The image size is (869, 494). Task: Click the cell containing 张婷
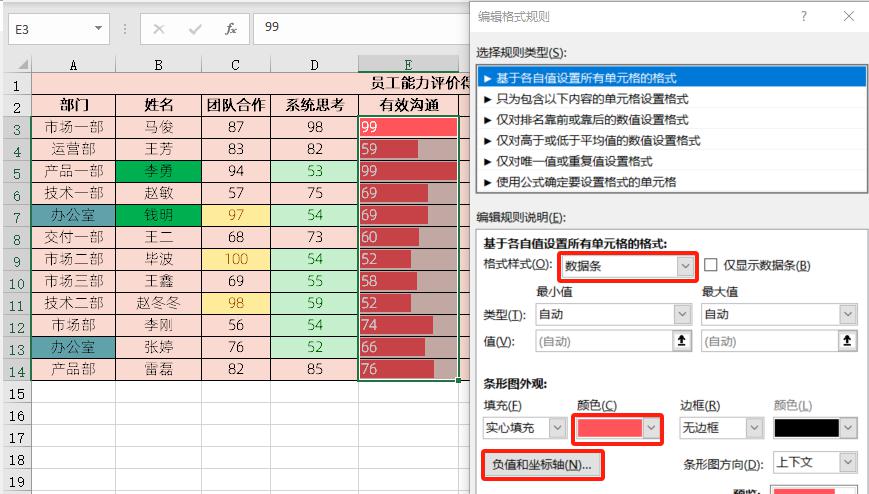(159, 347)
